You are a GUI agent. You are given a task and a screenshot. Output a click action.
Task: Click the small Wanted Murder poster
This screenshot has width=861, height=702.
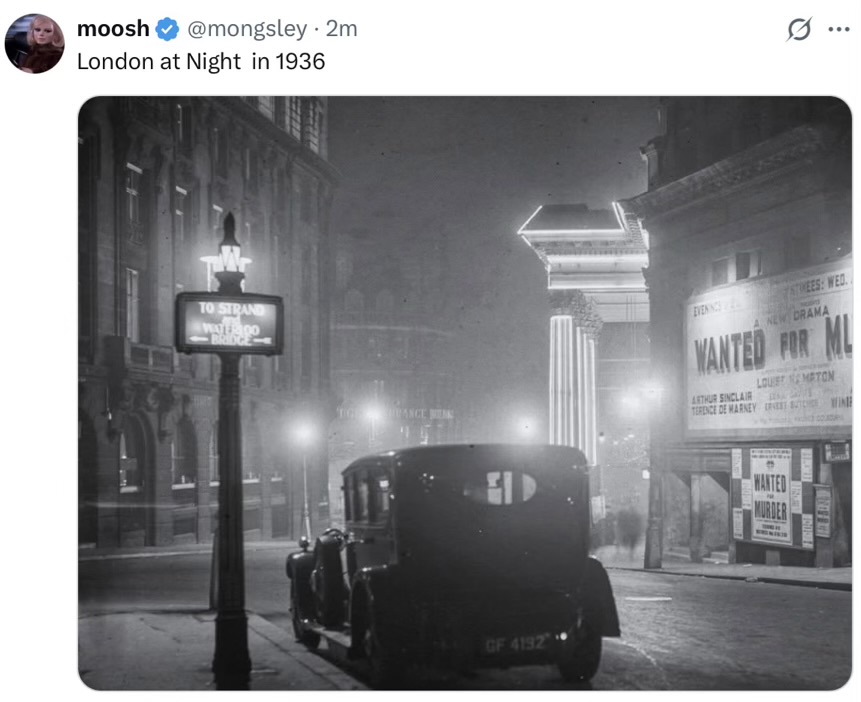771,496
